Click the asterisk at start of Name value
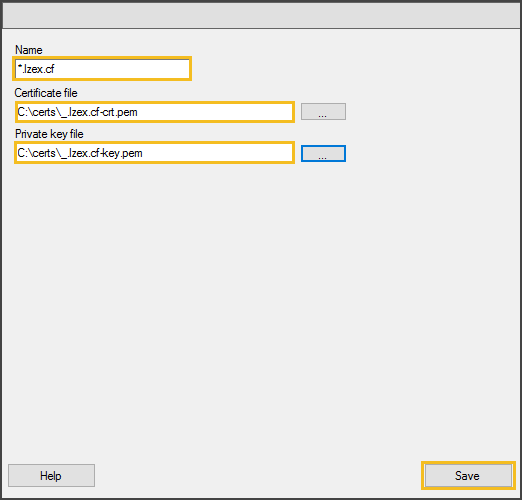 tap(20, 66)
